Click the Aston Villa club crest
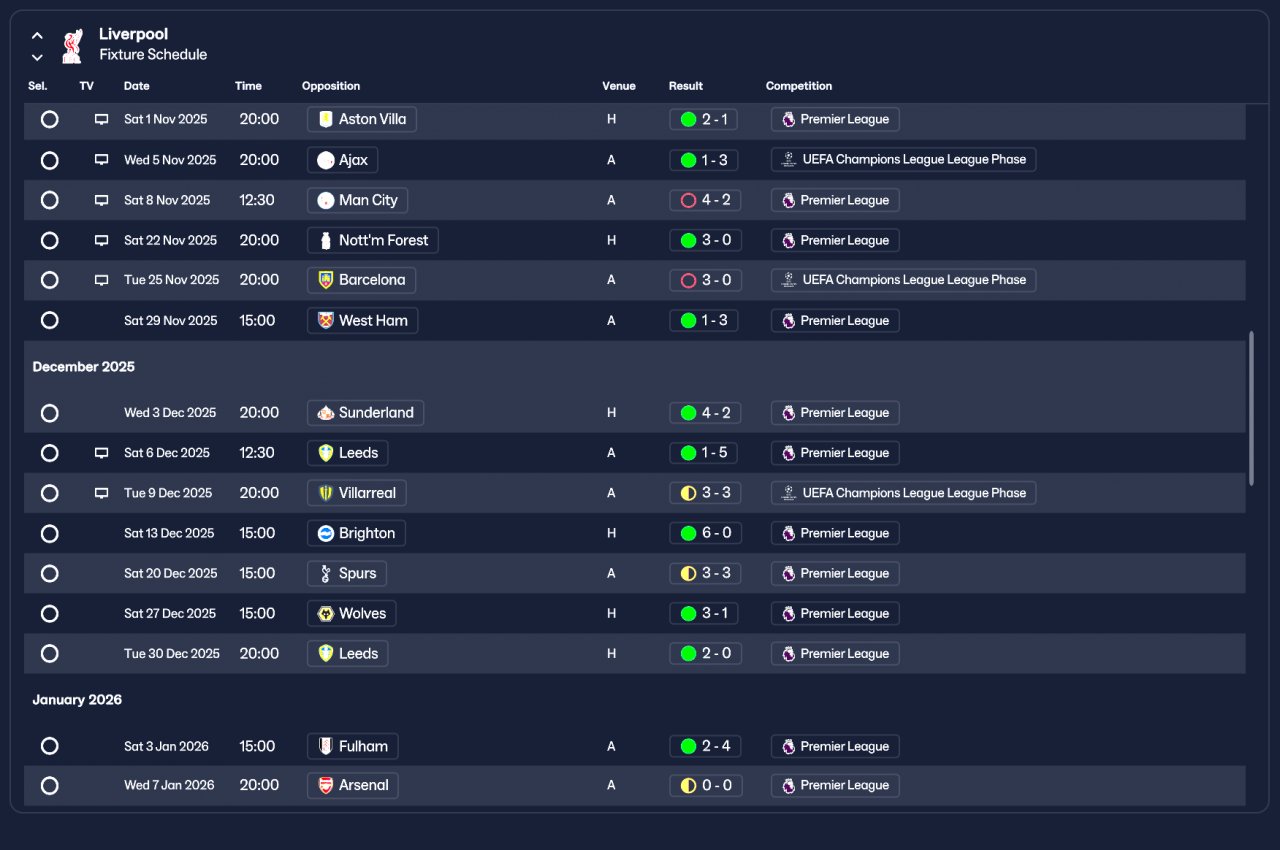 point(325,119)
